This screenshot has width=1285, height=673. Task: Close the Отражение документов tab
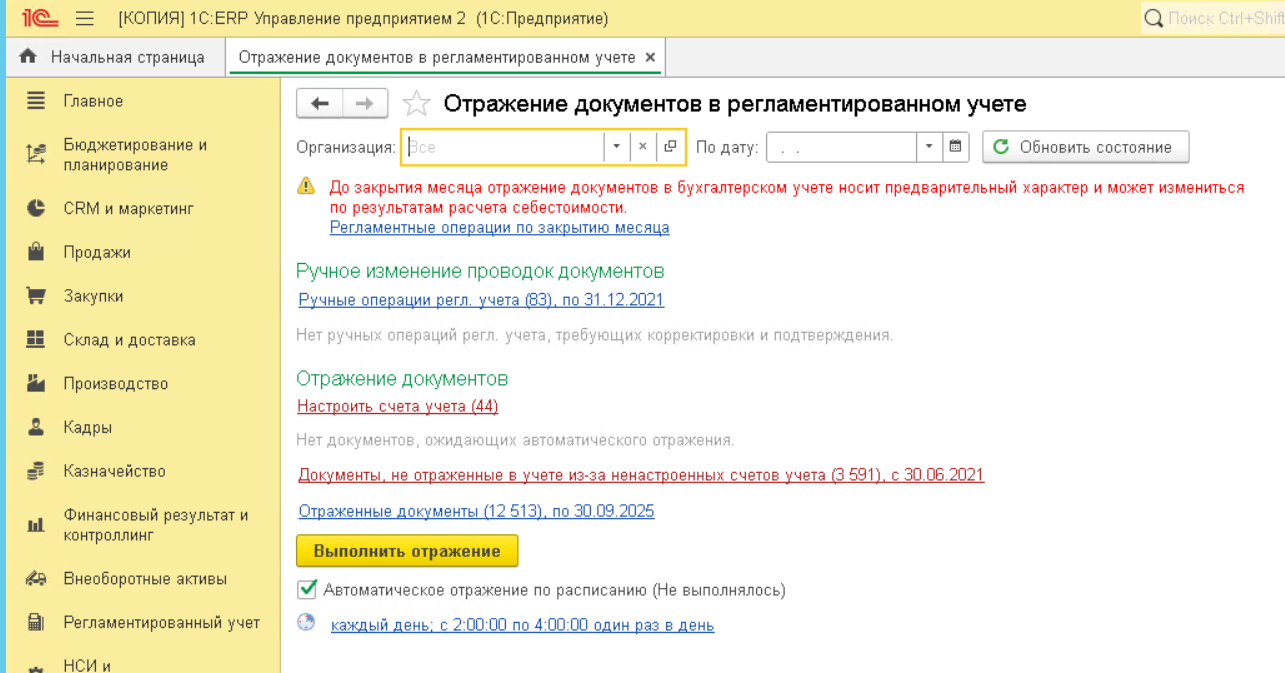pos(650,58)
